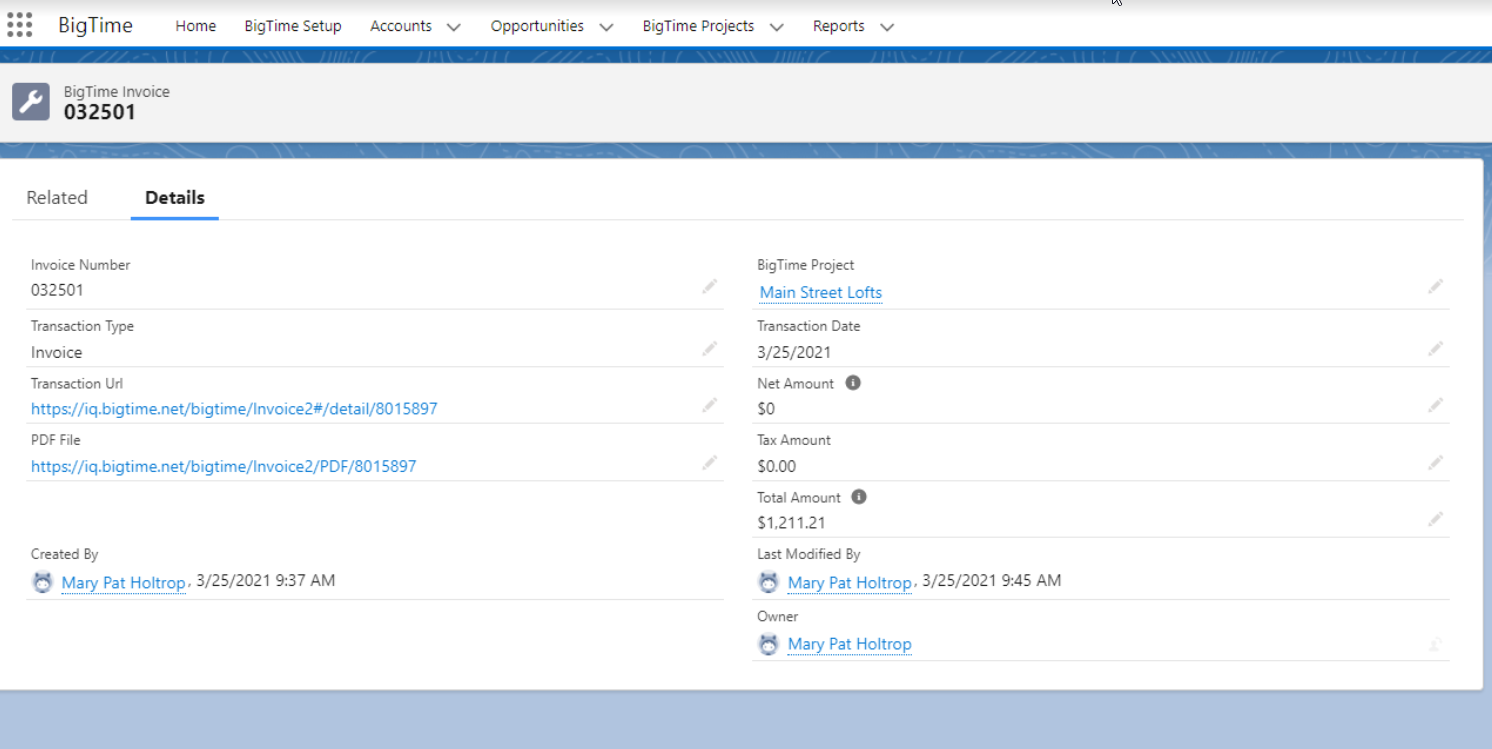Click the Net Amount value $0
The image size is (1492, 749).
[766, 408]
